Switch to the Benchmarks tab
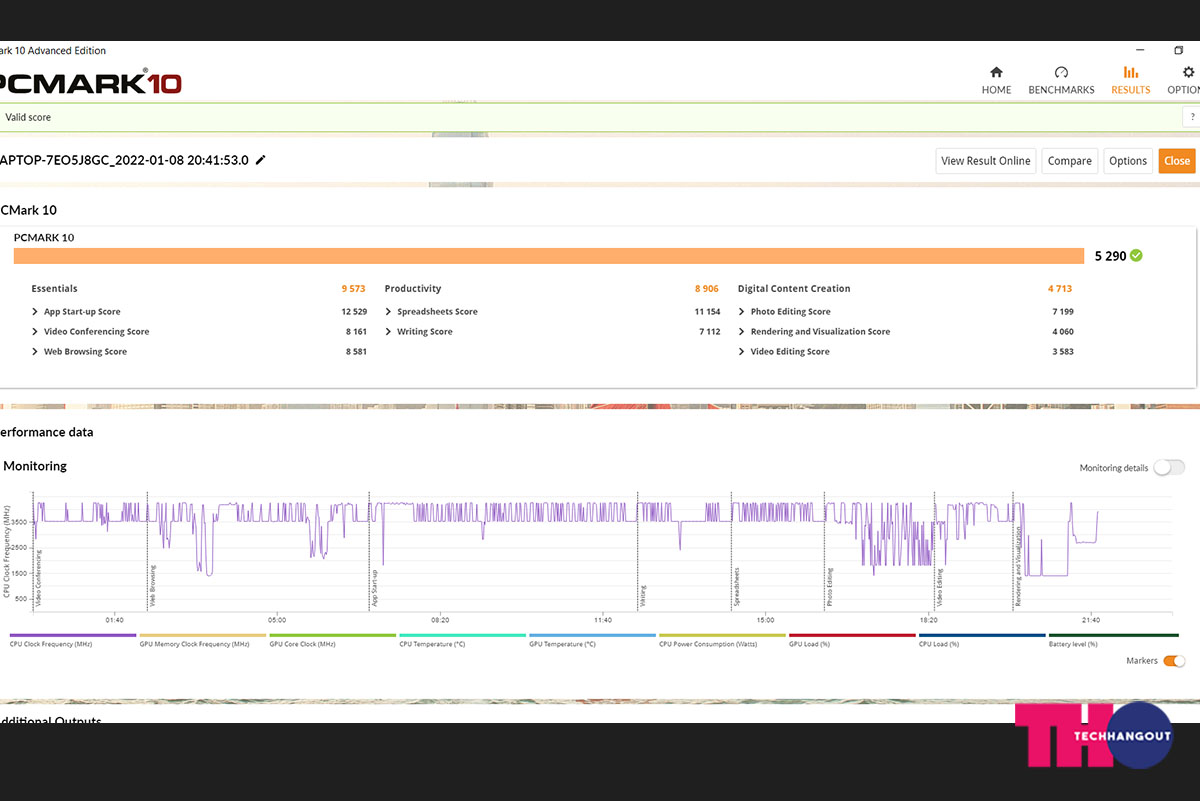 [x=1061, y=80]
